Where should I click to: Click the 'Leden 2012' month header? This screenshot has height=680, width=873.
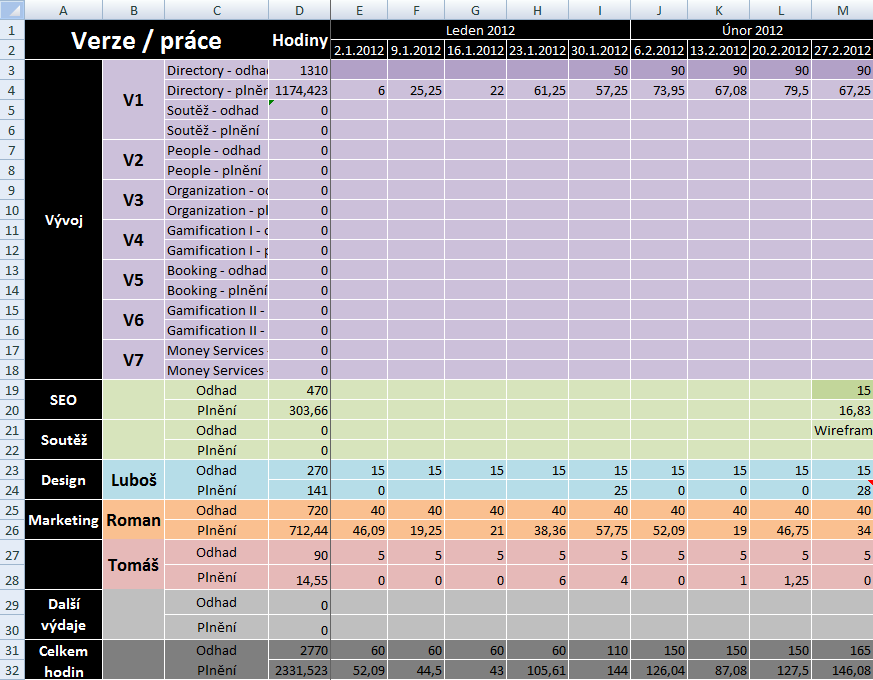pyautogui.click(x=480, y=30)
